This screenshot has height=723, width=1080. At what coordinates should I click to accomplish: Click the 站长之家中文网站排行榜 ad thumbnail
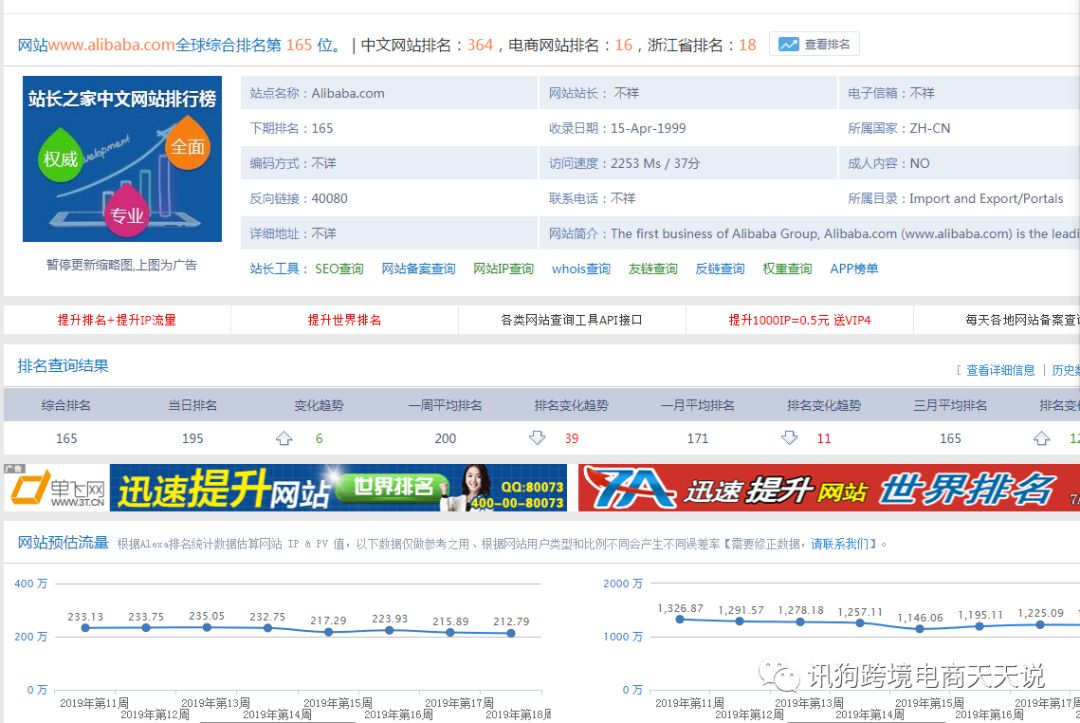122,158
